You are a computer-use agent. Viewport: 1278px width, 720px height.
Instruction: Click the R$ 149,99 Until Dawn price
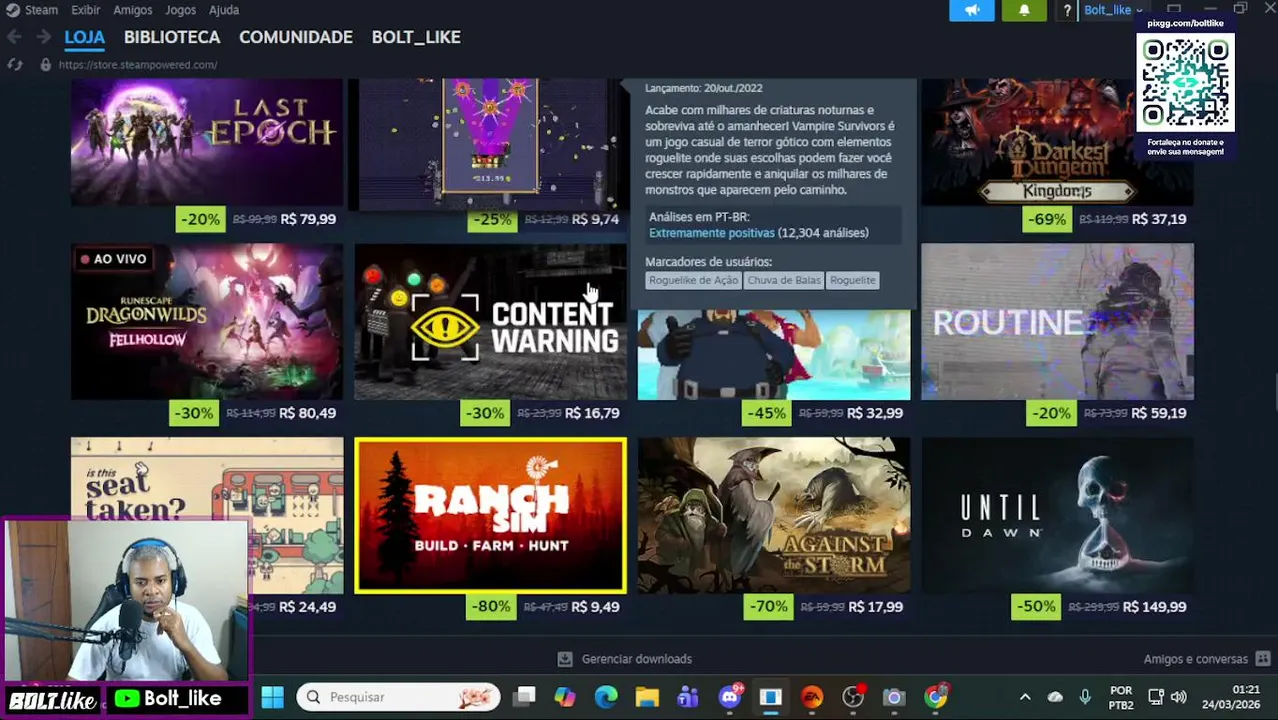(x=1154, y=607)
